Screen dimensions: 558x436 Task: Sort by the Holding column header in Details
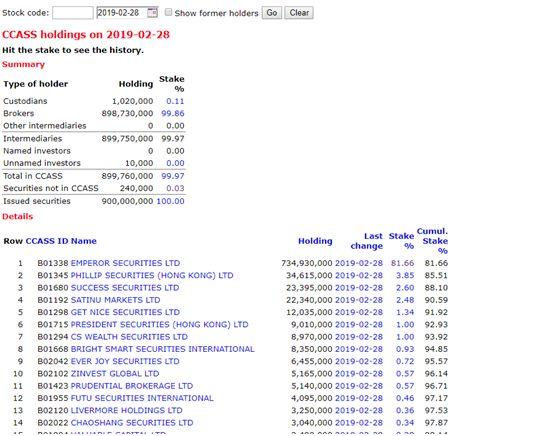tap(315, 241)
